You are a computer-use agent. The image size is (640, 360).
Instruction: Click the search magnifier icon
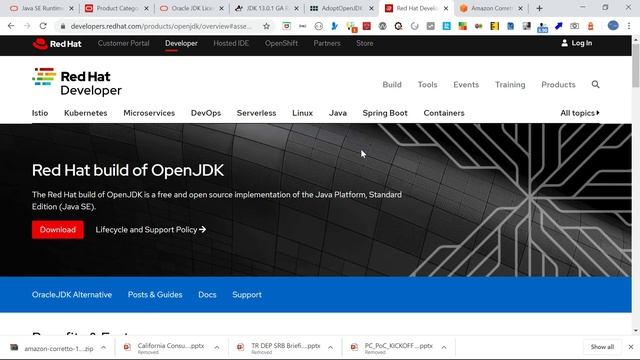click(x=596, y=84)
